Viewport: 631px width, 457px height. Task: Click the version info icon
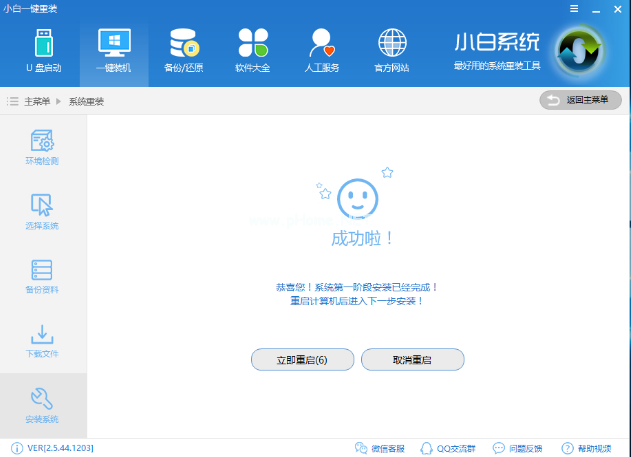pyautogui.click(x=17, y=448)
